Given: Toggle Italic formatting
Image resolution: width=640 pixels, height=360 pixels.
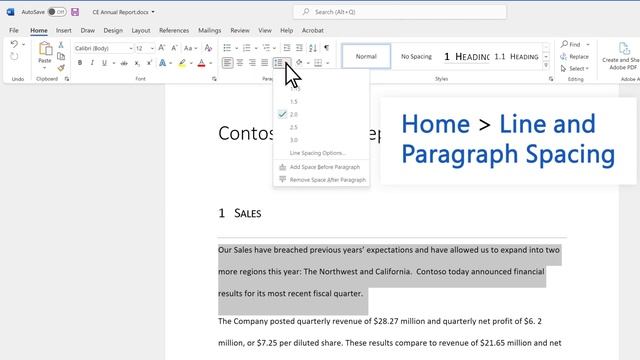Looking at the screenshot, I should pyautogui.click(x=92, y=63).
